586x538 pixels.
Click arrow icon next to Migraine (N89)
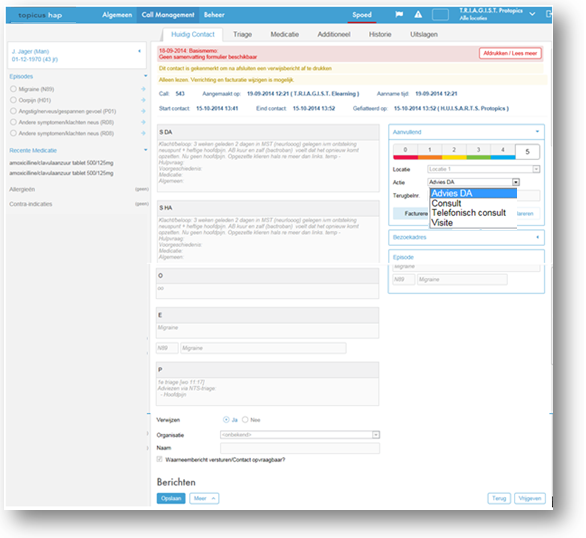(x=143, y=89)
